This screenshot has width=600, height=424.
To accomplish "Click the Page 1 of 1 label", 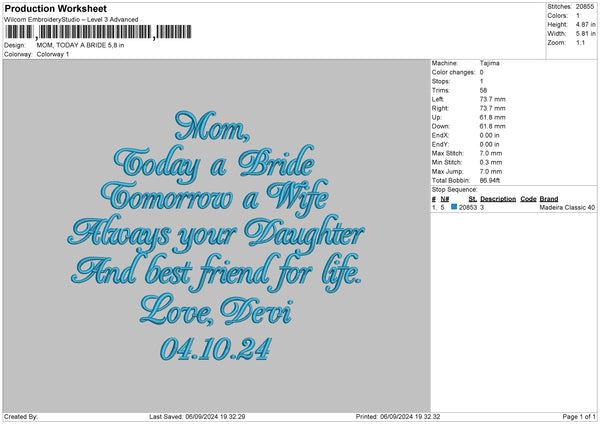I will coord(579,416).
